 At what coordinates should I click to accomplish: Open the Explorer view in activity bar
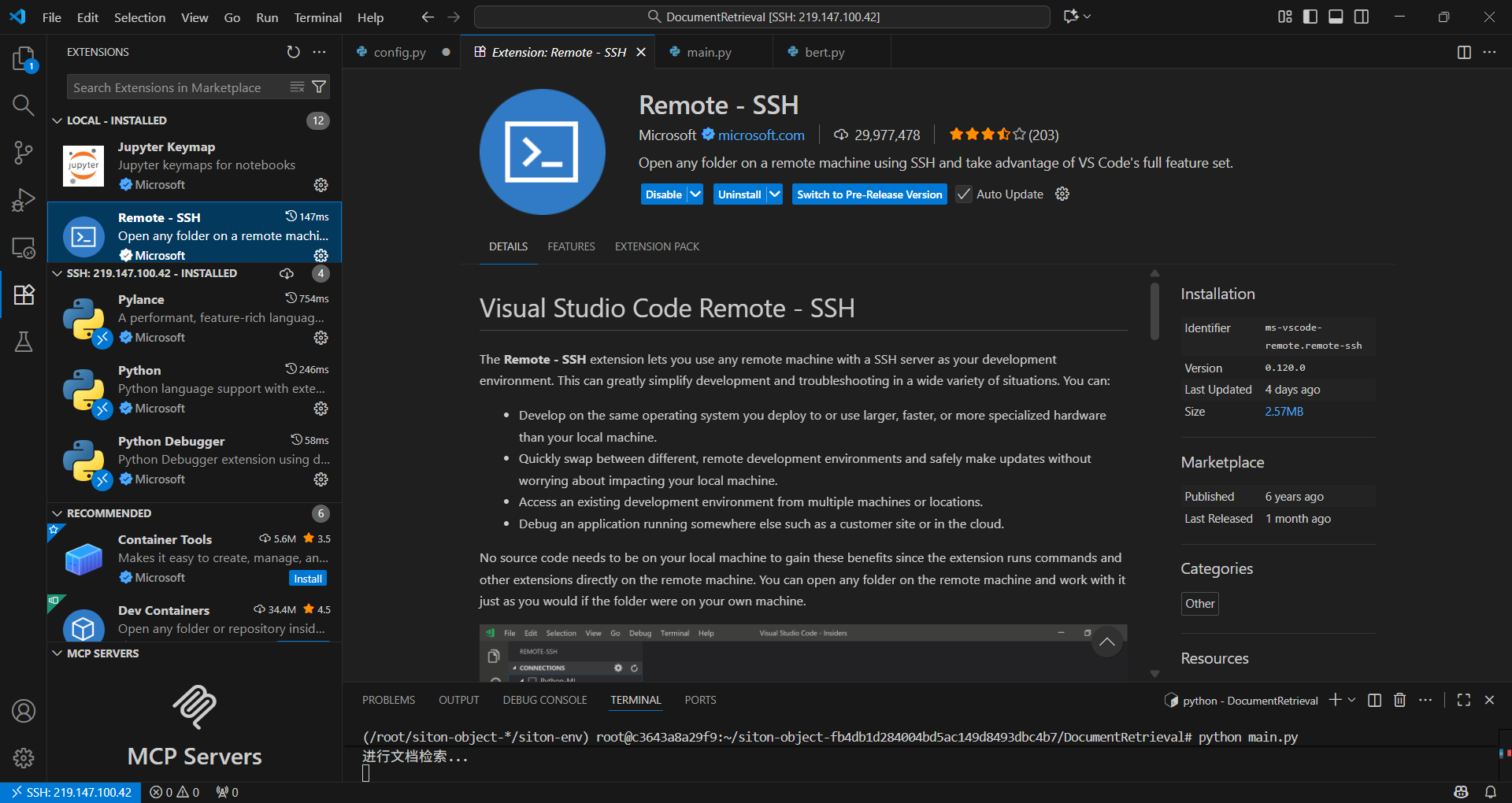coord(24,59)
